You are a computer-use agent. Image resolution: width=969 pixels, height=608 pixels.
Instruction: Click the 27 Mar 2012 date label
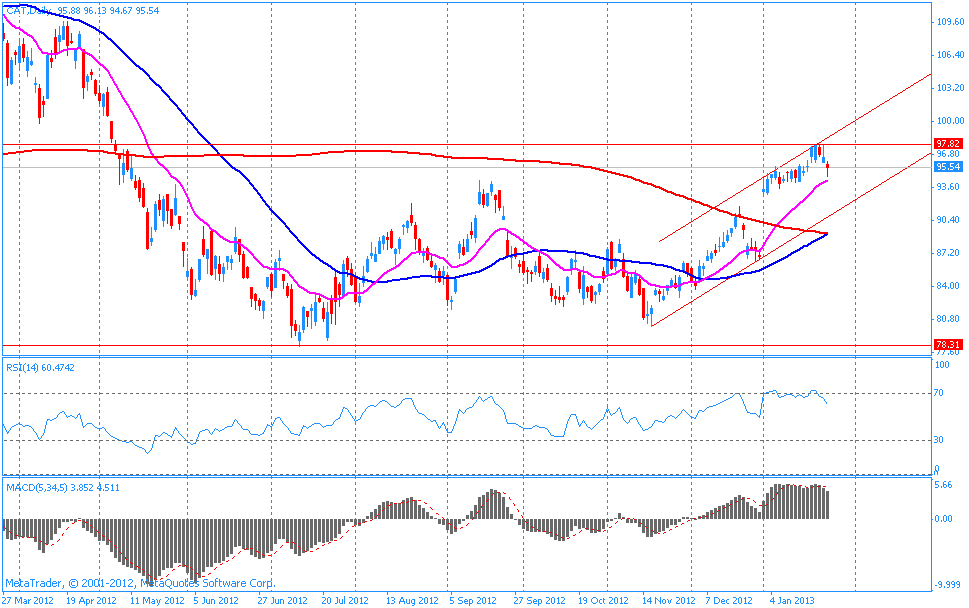[x=28, y=601]
